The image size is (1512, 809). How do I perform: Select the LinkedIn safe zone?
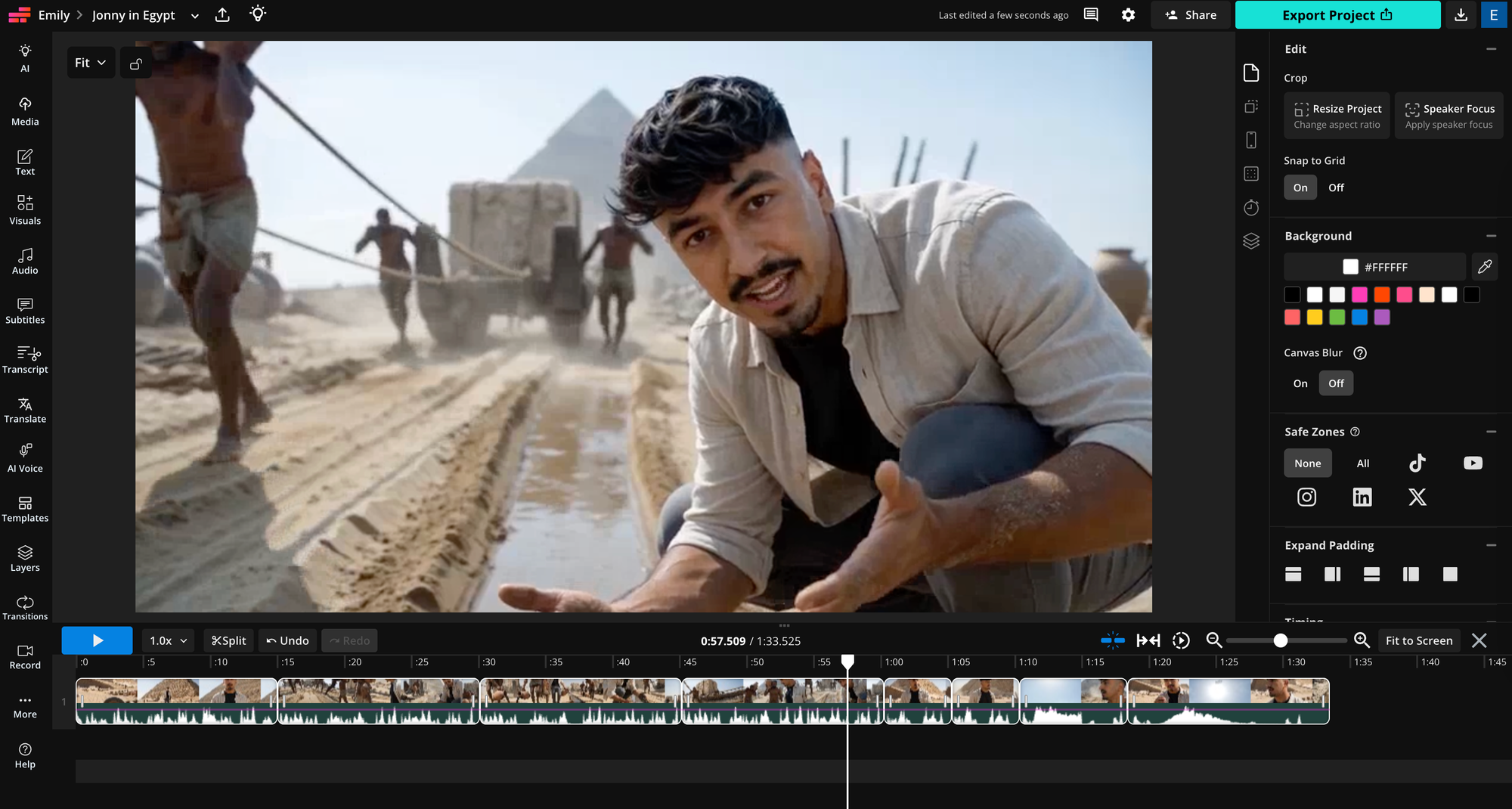click(x=1362, y=497)
